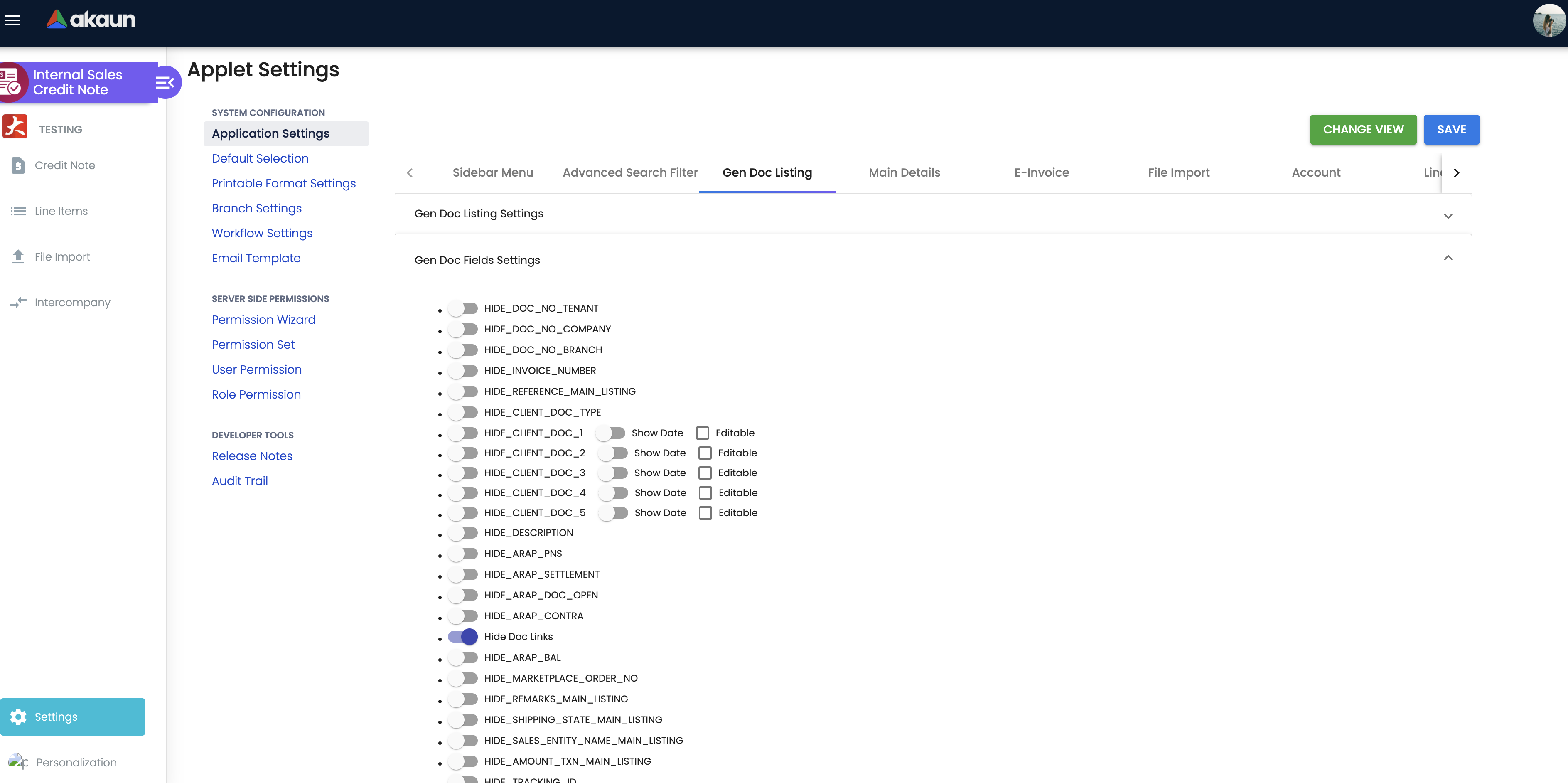Click the TESTING company logo icon
This screenshot has width=1568, height=783.
tap(15, 127)
